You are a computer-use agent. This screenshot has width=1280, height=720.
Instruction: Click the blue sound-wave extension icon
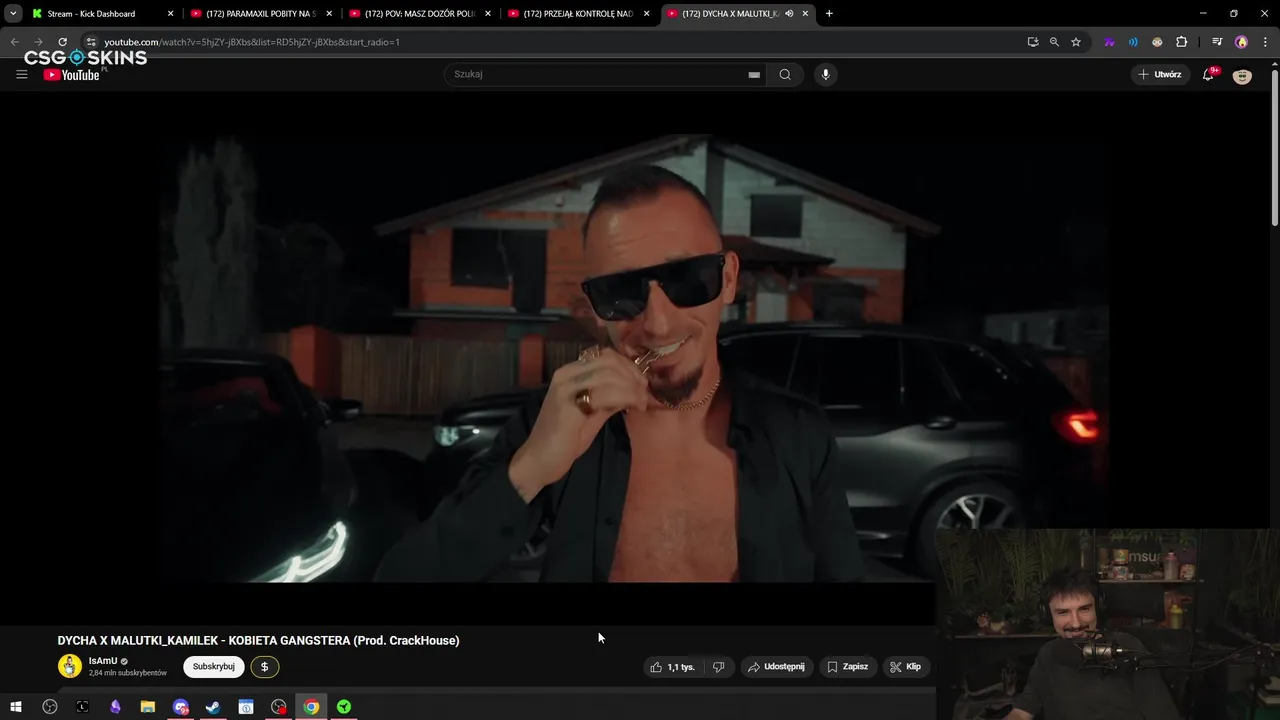click(1133, 42)
